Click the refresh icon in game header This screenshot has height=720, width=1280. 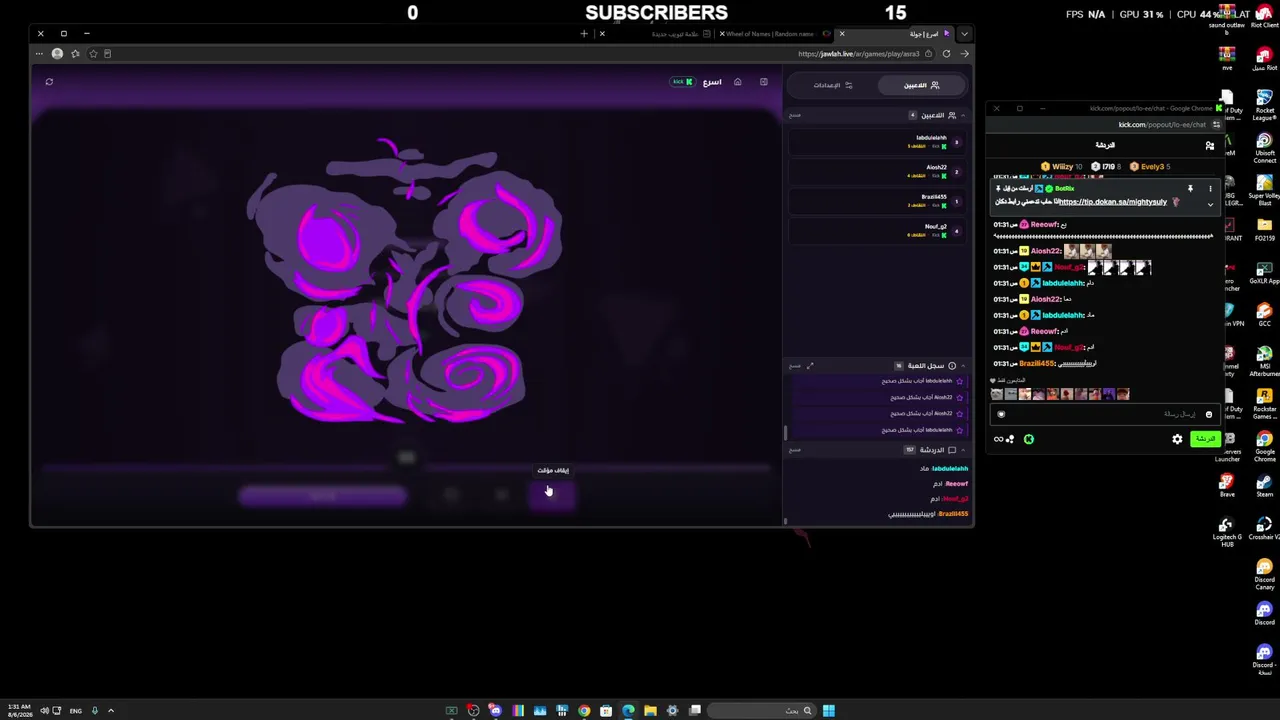point(49,82)
